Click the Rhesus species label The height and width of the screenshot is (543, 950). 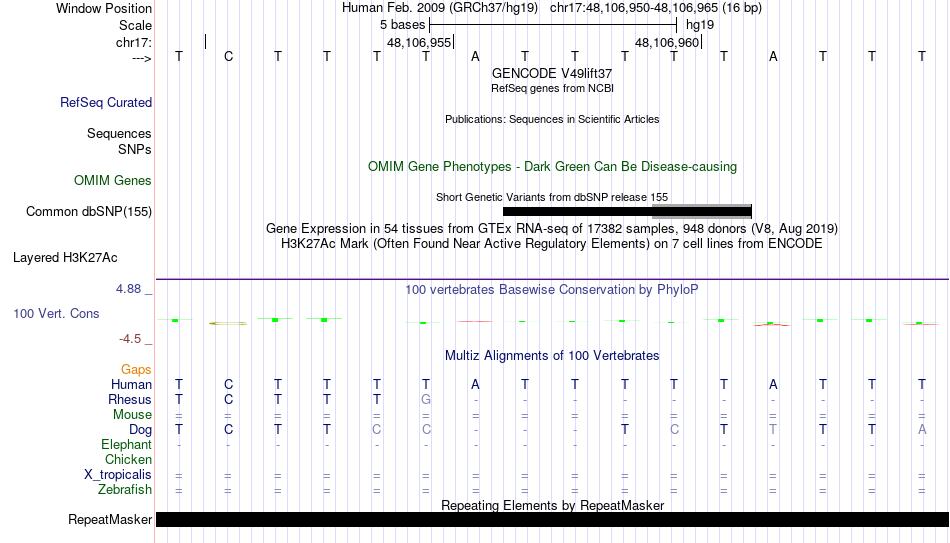(x=130, y=399)
